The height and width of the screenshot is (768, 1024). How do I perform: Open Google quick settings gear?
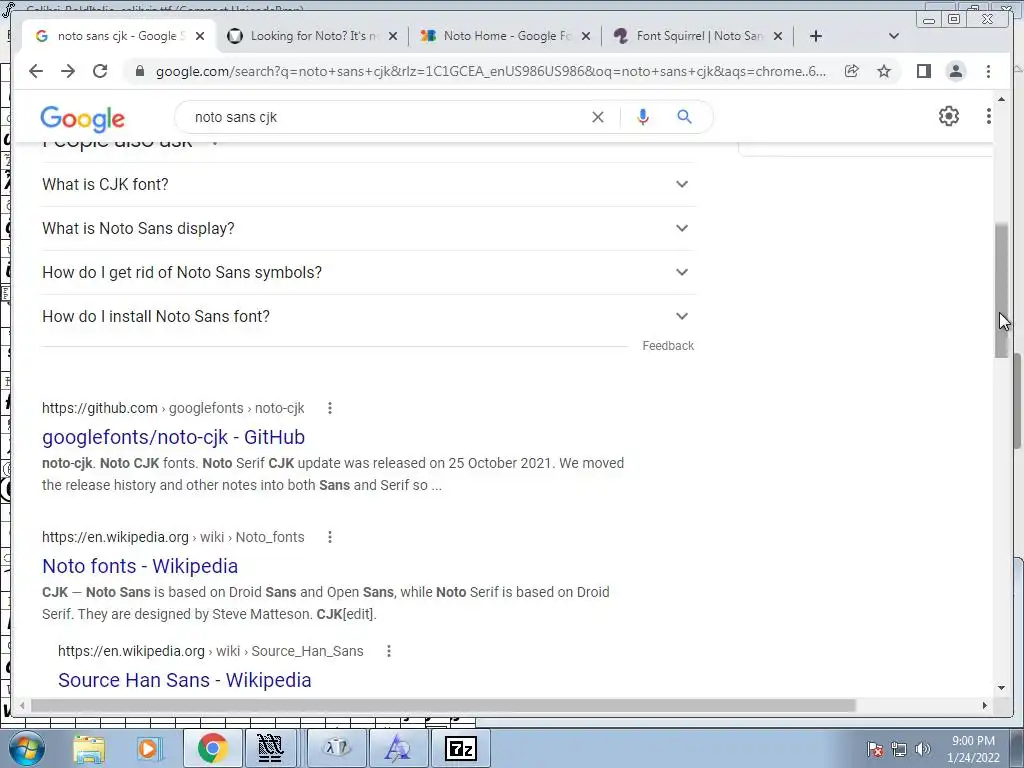click(948, 116)
